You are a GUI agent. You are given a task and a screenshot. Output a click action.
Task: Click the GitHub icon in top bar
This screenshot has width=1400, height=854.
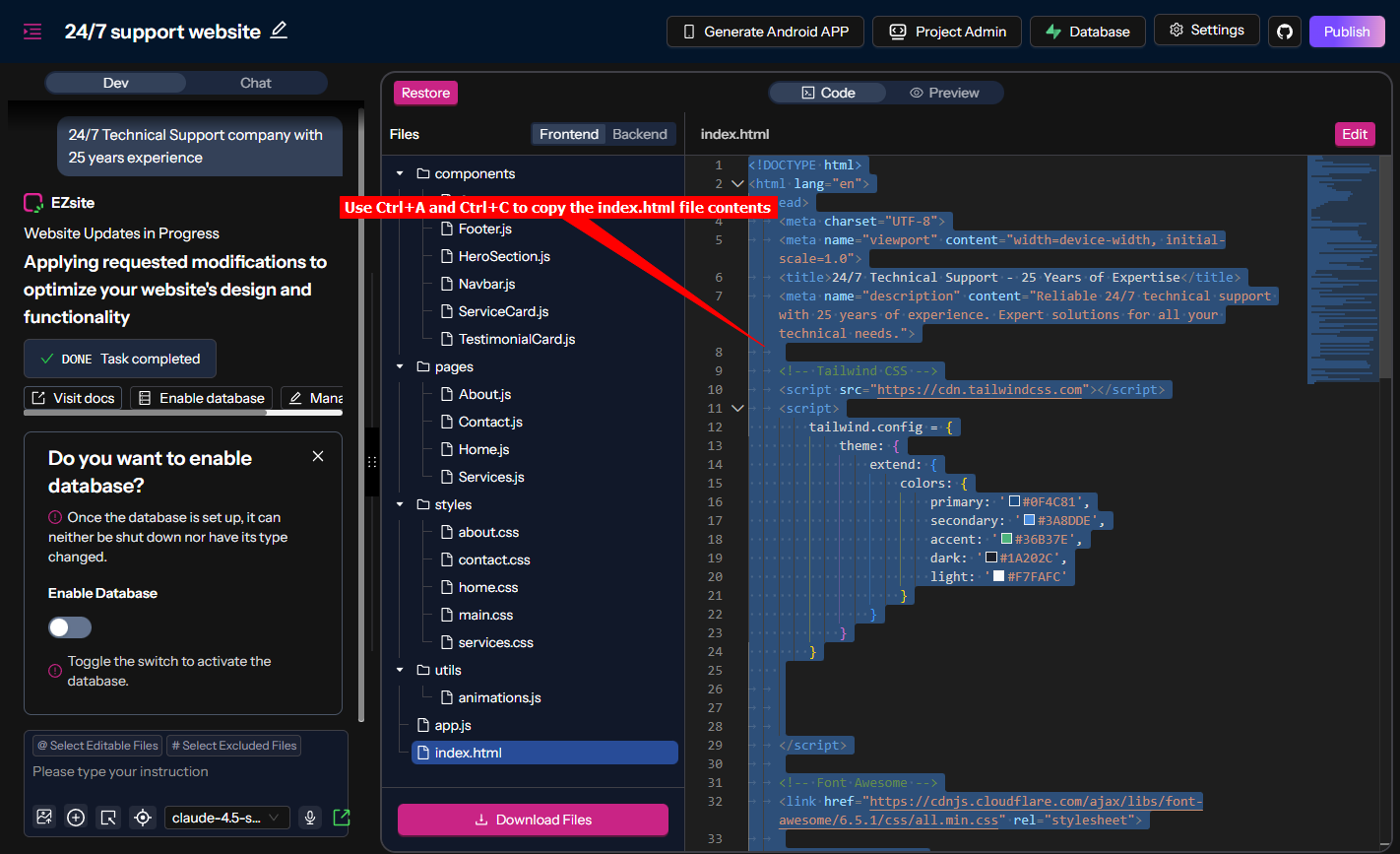1284,32
